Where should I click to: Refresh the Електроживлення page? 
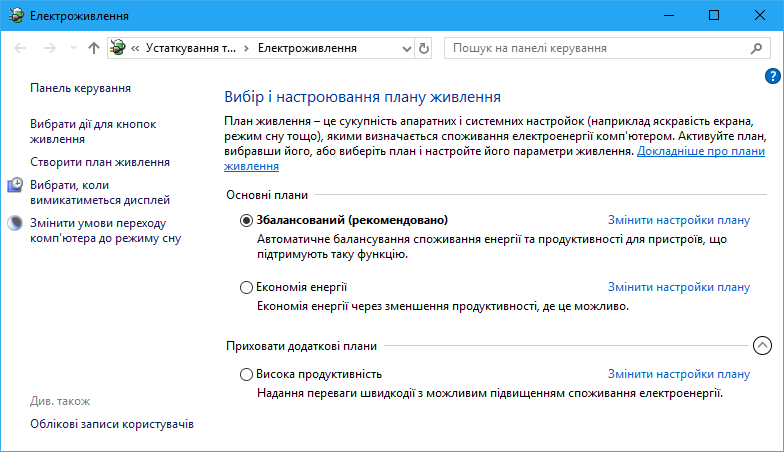click(424, 48)
